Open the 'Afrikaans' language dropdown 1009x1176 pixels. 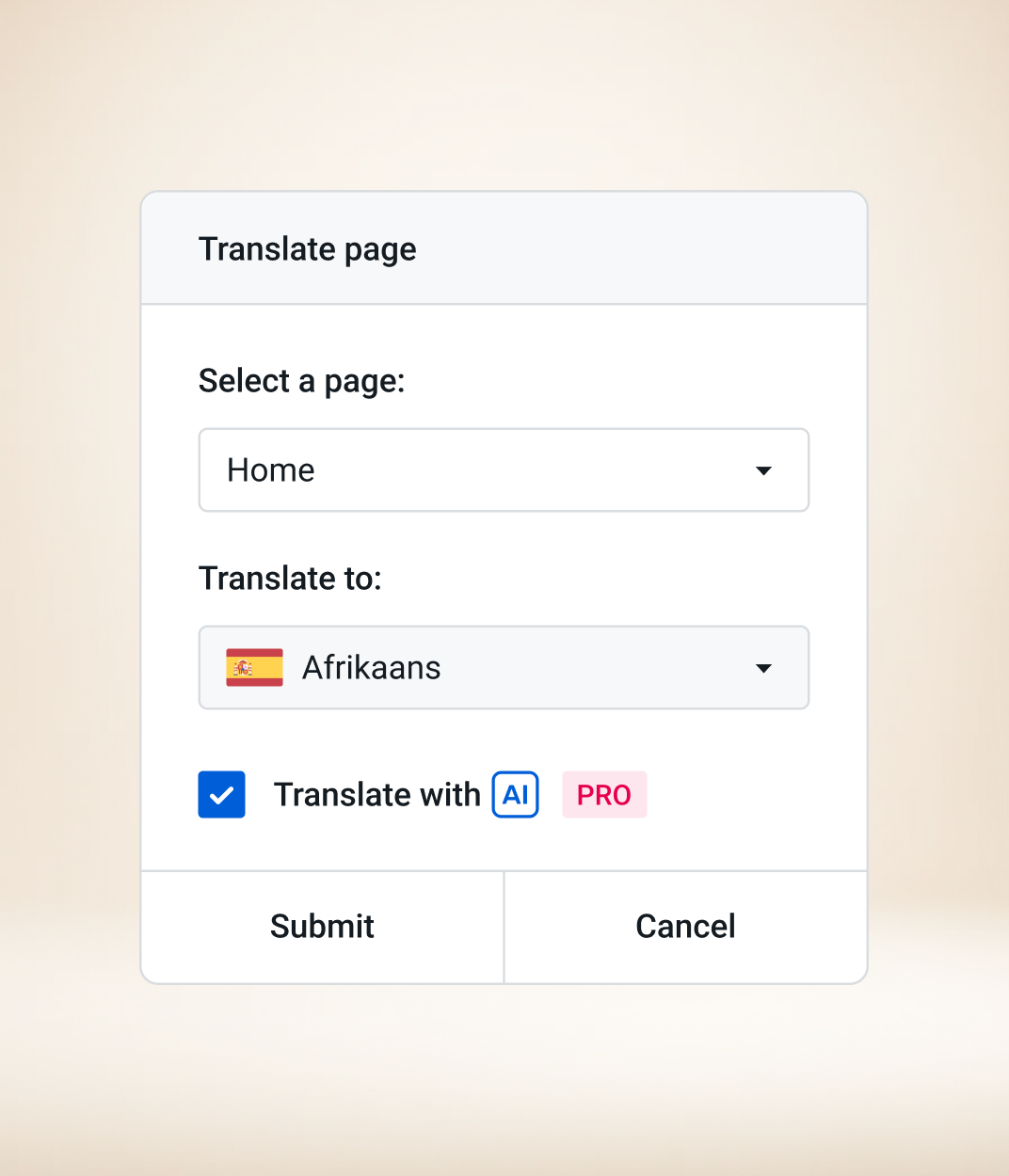tap(504, 668)
